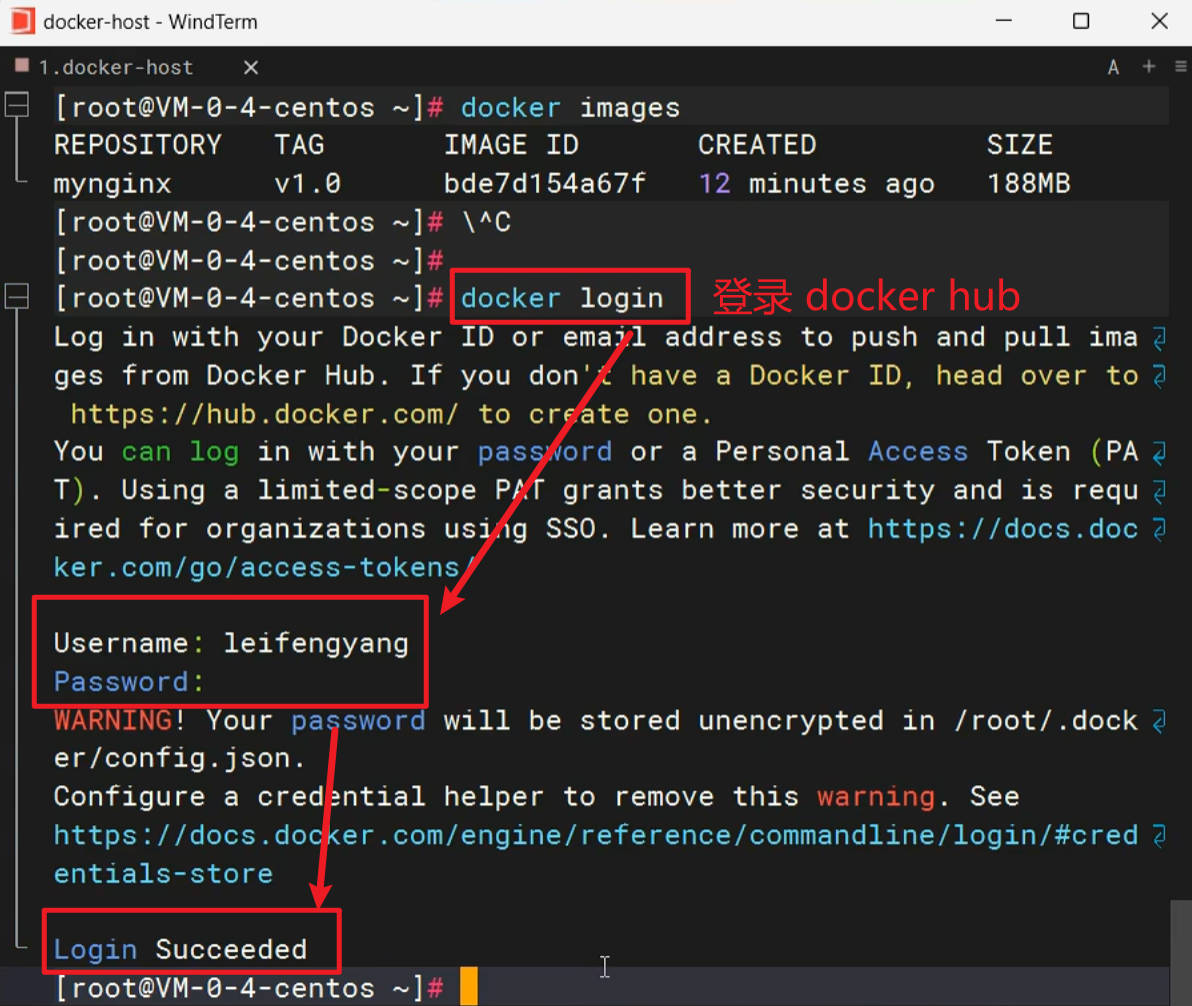Screen dimensions: 1192x1006
Task: Click the terminal cursor at the last prompt
Action: pyautogui.click(x=469, y=986)
